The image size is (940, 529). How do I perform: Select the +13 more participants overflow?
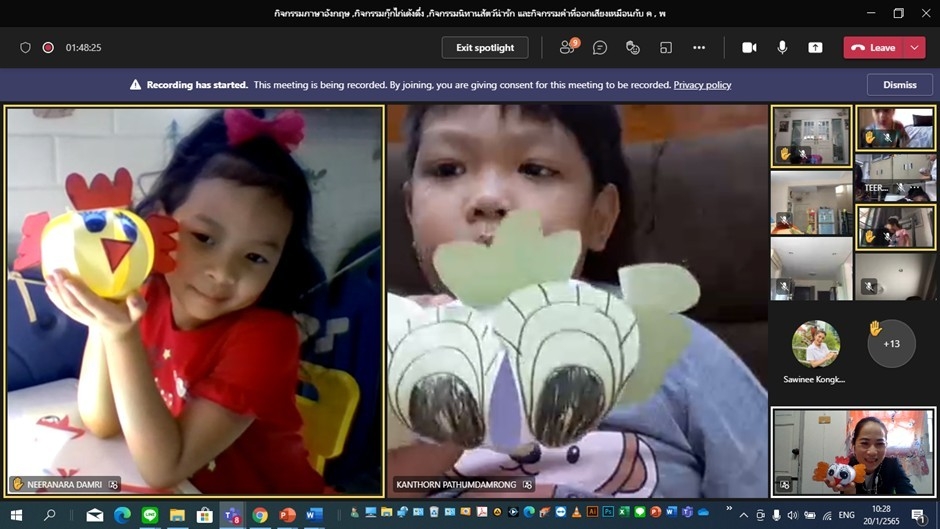click(890, 343)
